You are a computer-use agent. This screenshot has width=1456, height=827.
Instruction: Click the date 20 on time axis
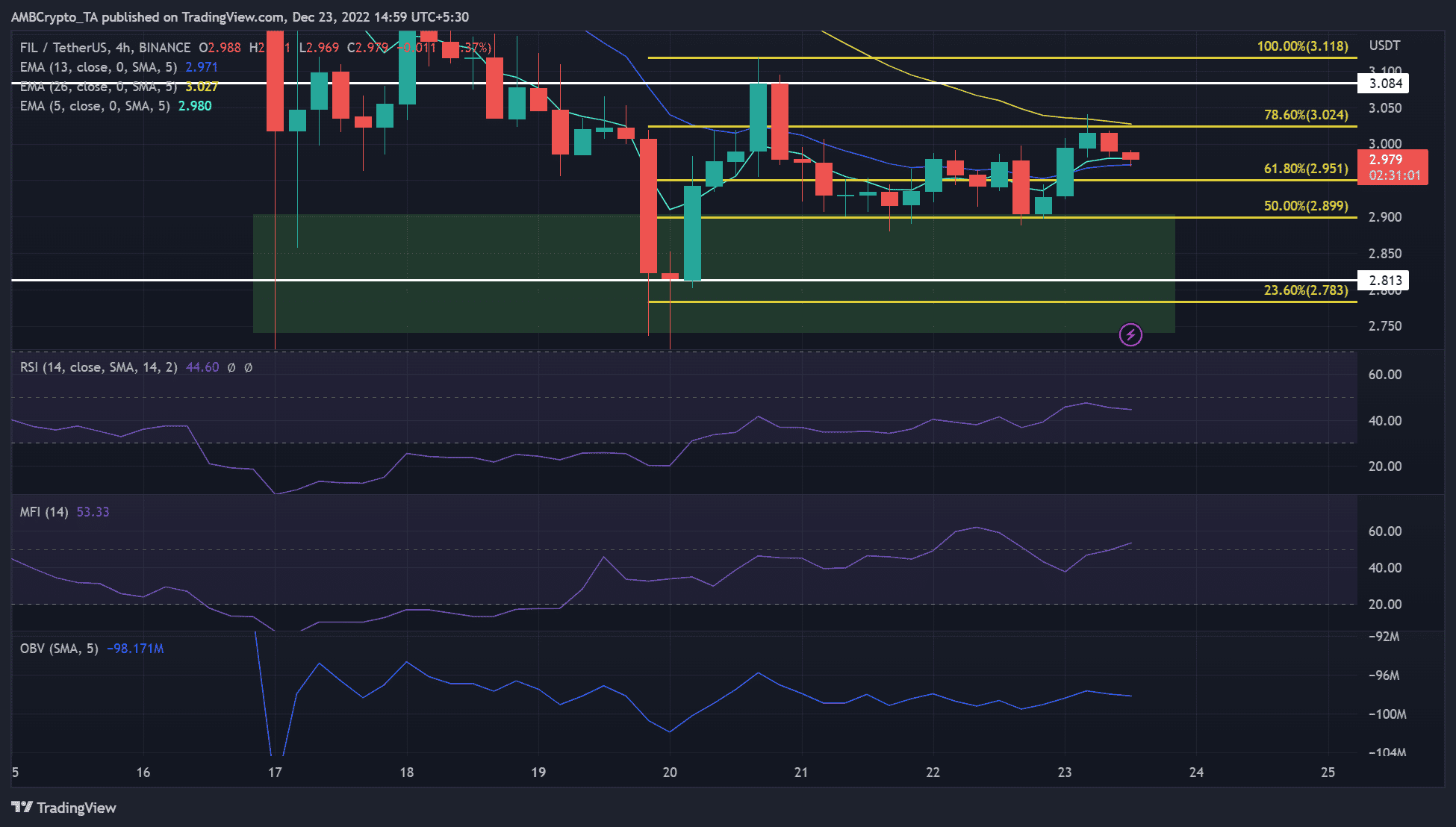(670, 773)
